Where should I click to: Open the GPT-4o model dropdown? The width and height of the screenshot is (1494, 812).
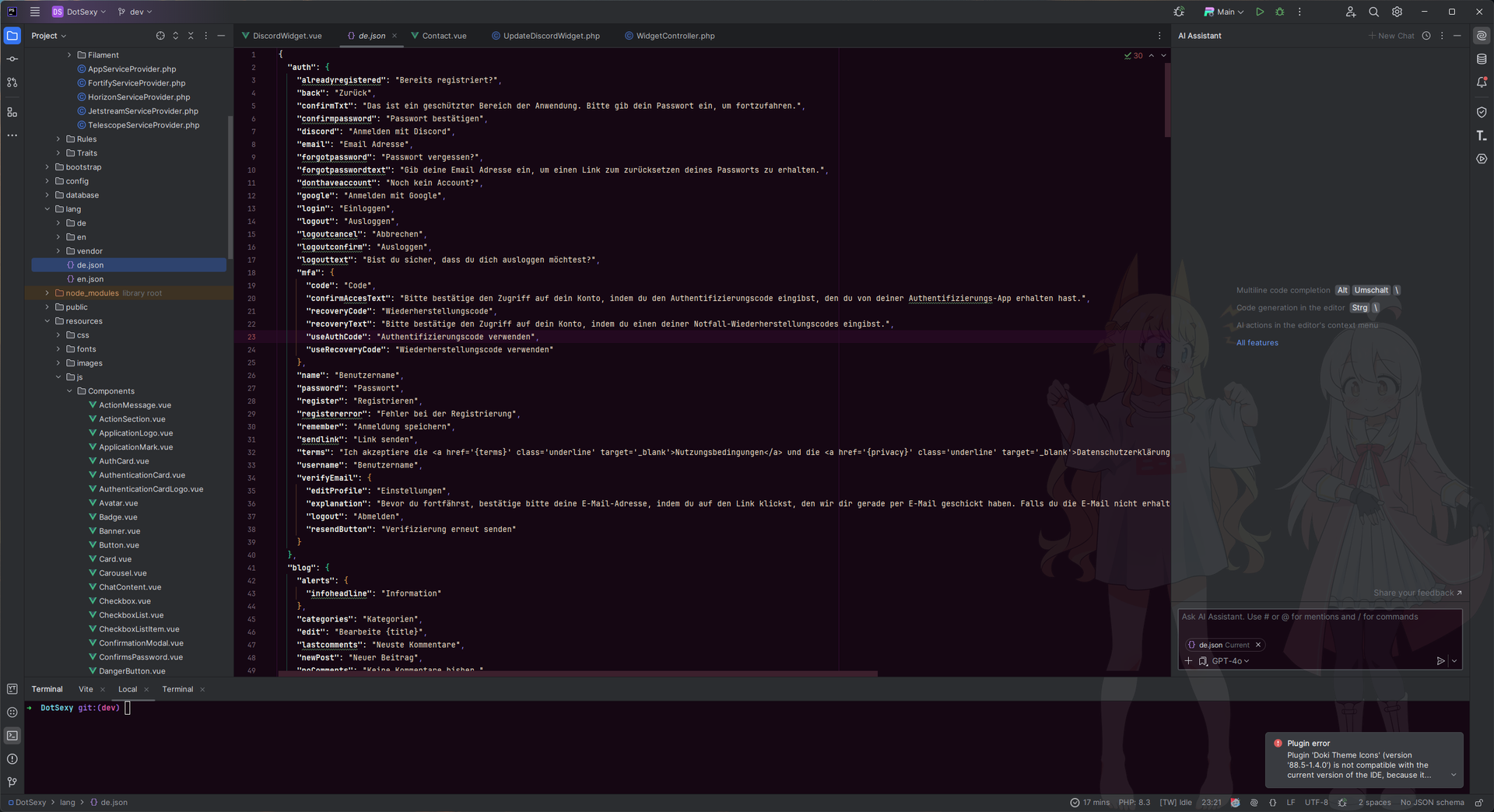(1230, 661)
